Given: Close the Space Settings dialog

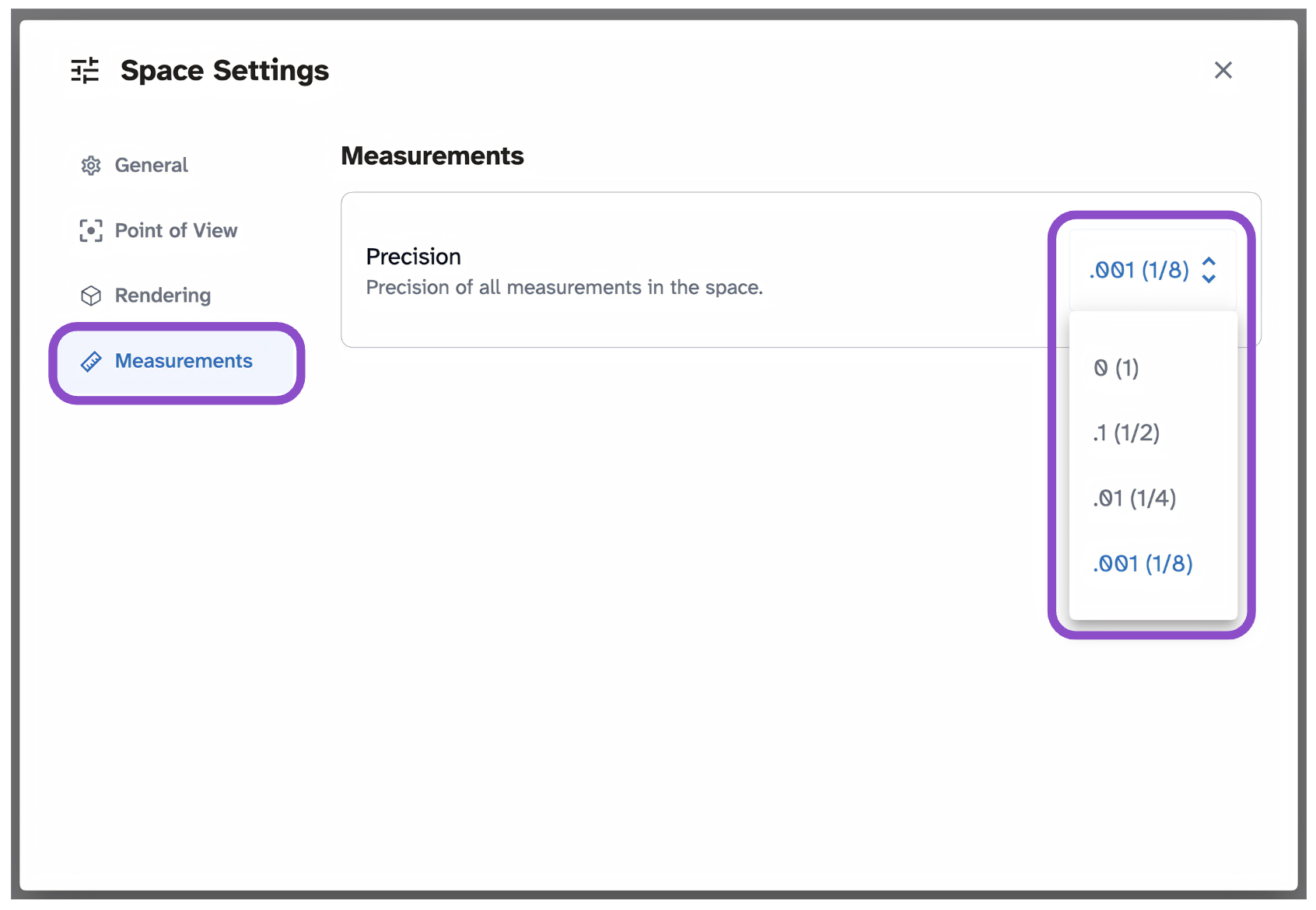Looking at the screenshot, I should pyautogui.click(x=1223, y=70).
